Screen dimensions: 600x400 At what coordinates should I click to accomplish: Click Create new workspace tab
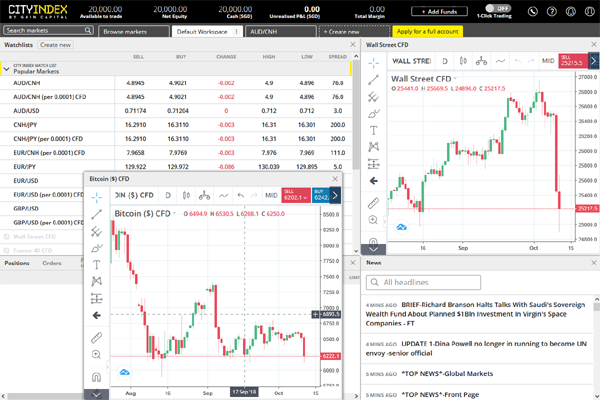355,31
